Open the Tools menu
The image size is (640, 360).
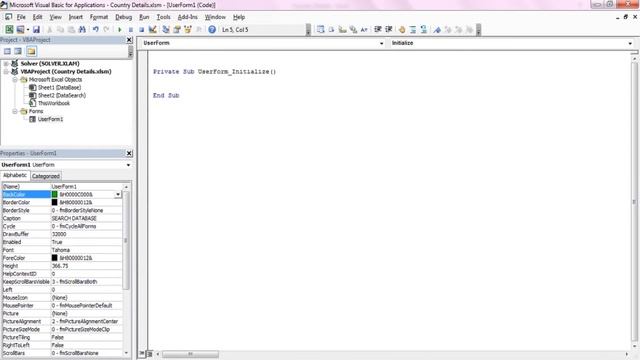pyautogui.click(x=163, y=17)
